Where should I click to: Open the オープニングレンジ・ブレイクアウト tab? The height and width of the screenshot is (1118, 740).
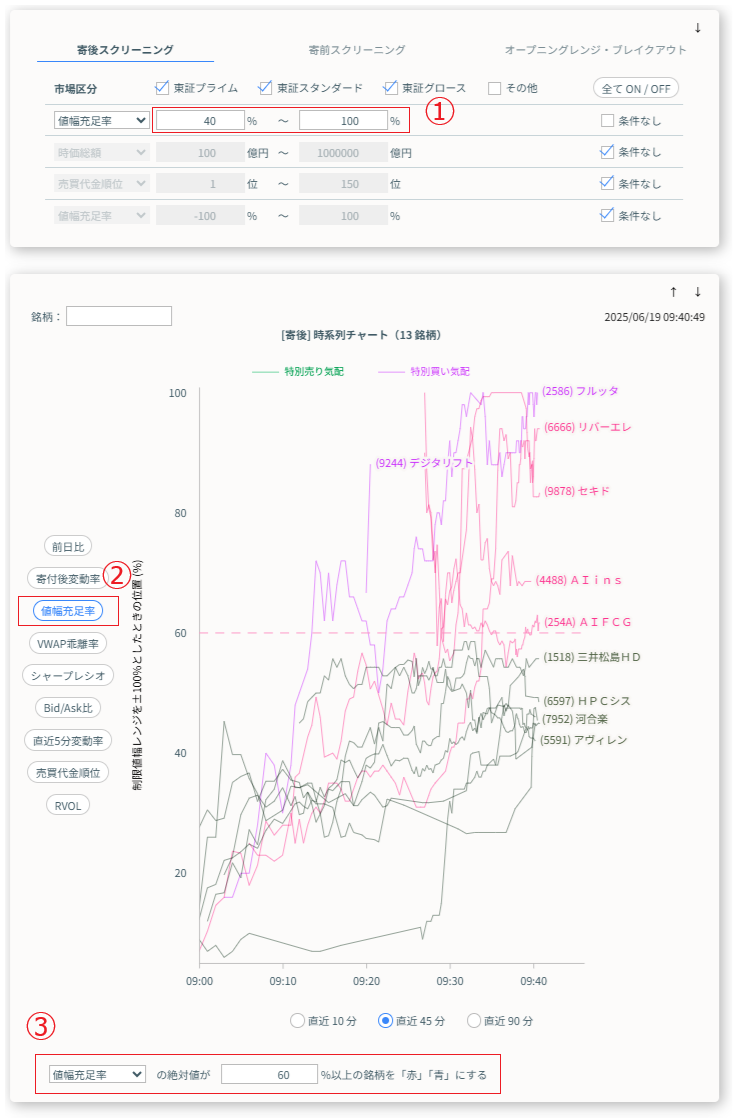(x=595, y=49)
